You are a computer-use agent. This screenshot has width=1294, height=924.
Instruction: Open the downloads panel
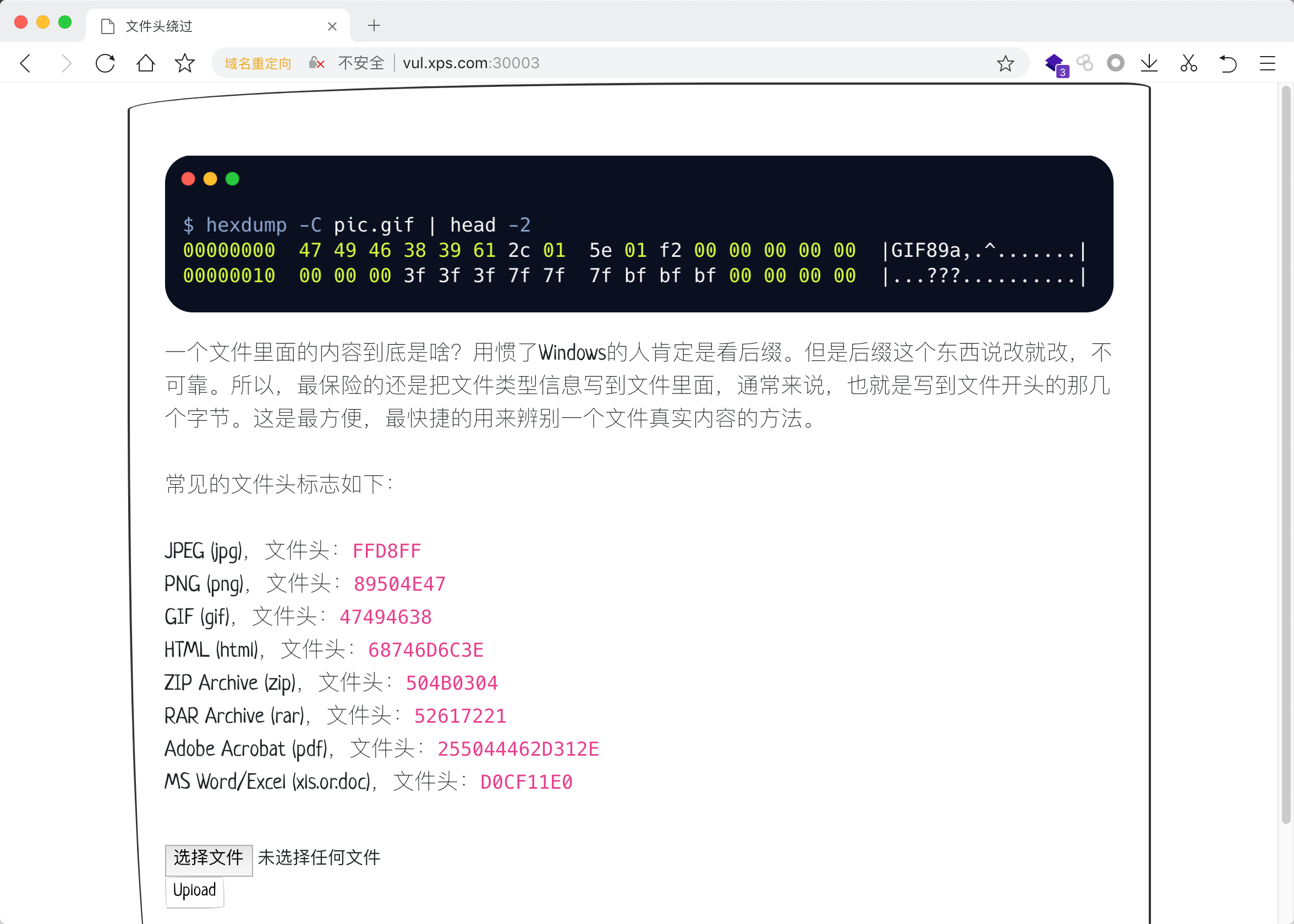pos(1149,63)
